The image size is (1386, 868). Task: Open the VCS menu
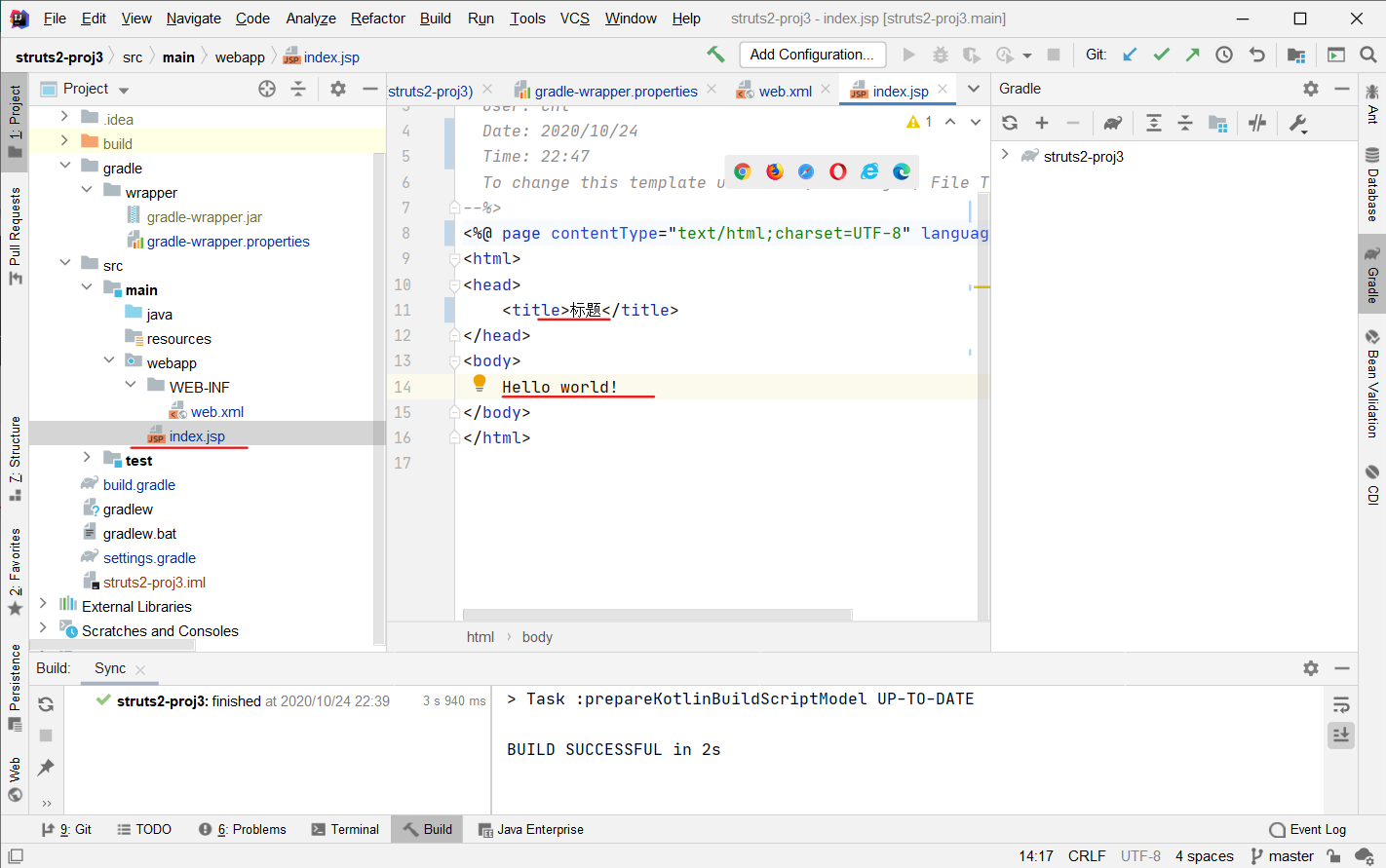pyautogui.click(x=575, y=18)
